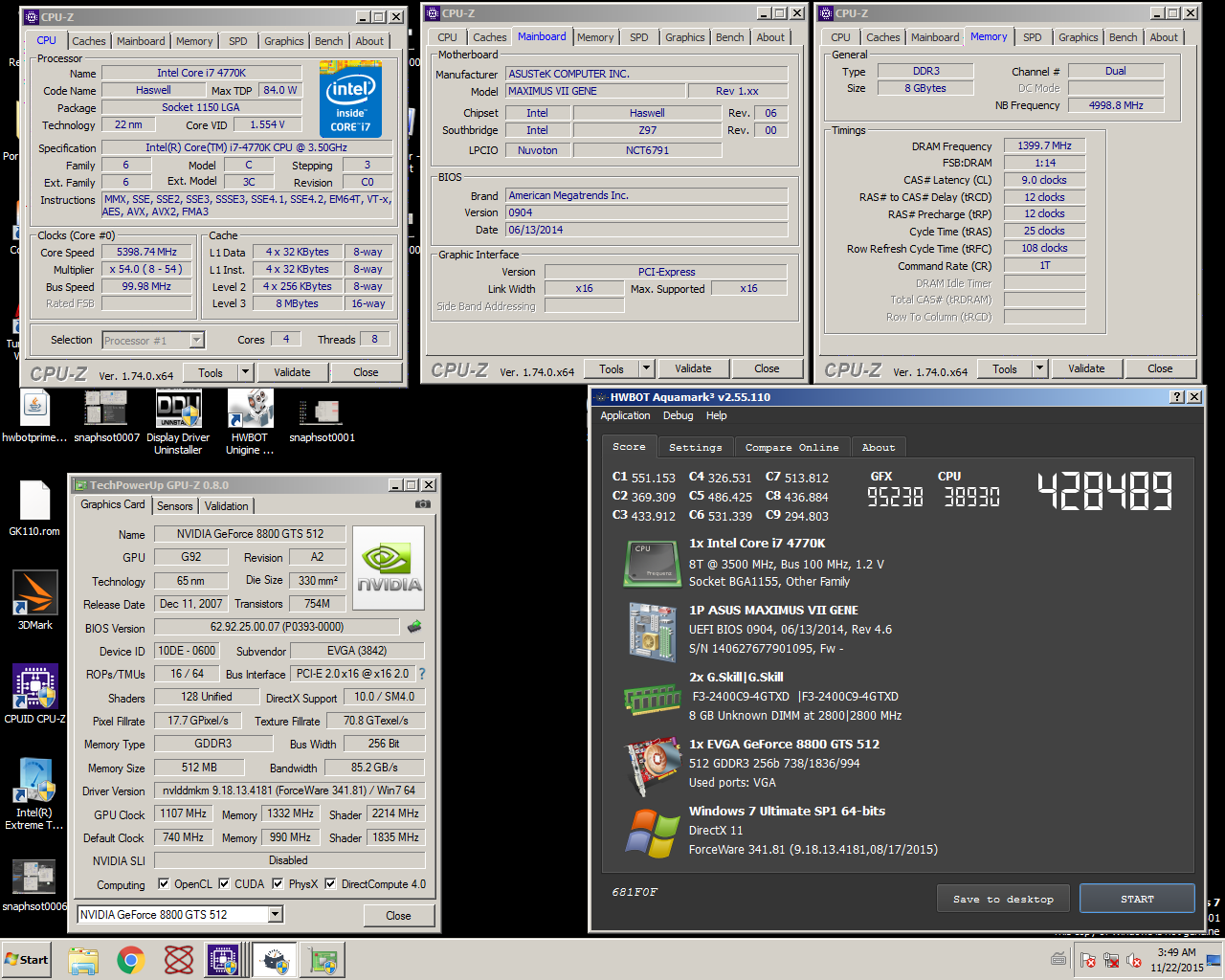Launch Display Driver Uninstaller icon
Screen dimensions: 1225x980
178,410
